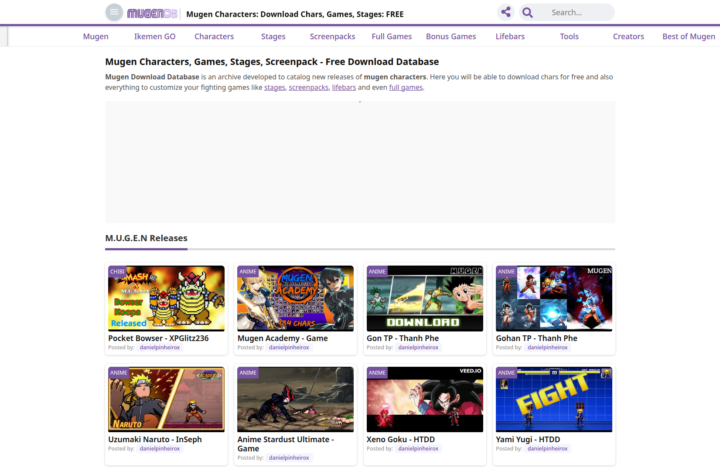The width and height of the screenshot is (720, 471).
Task: Go to the Lifebars section
Action: pyautogui.click(x=510, y=36)
